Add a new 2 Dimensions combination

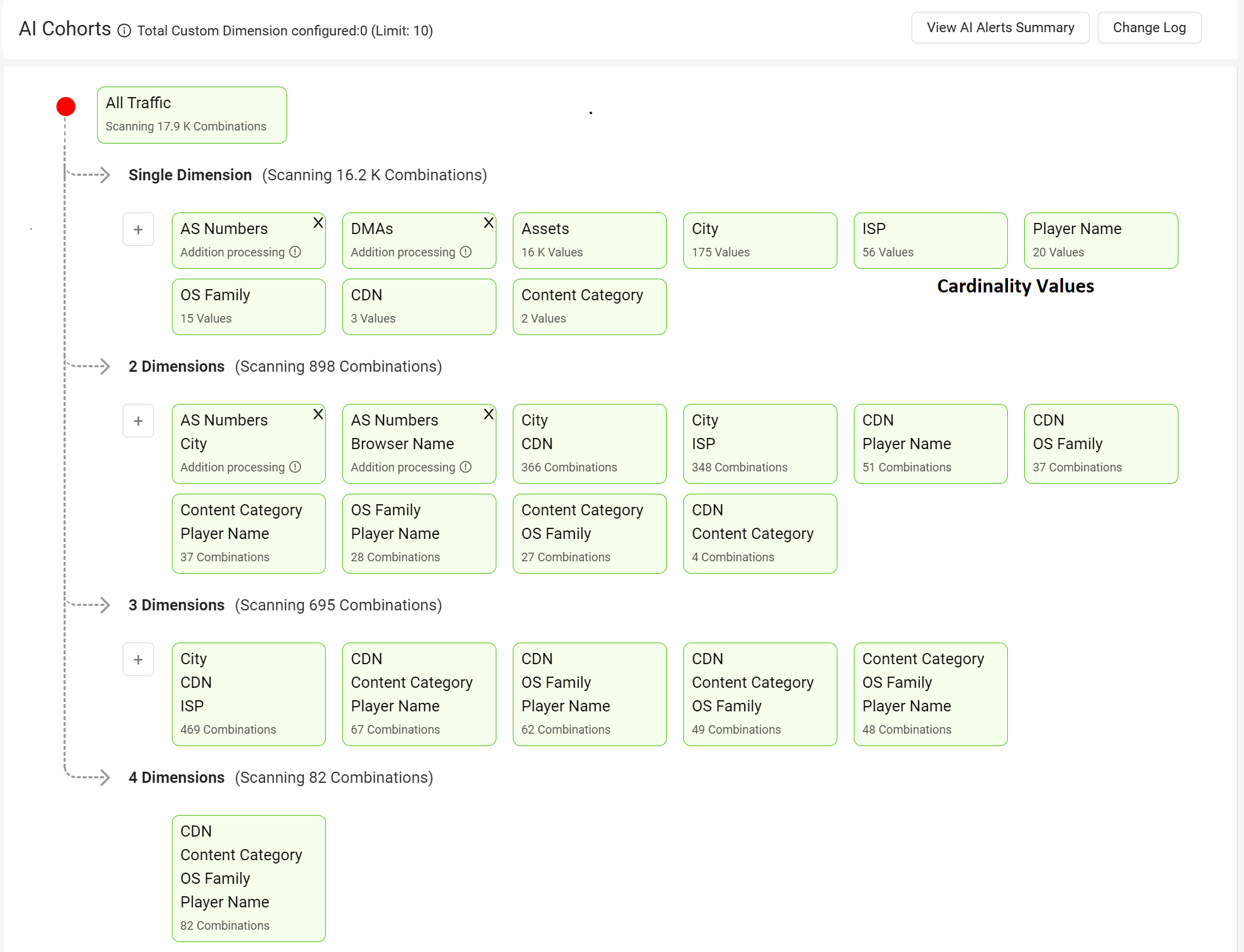pos(138,421)
